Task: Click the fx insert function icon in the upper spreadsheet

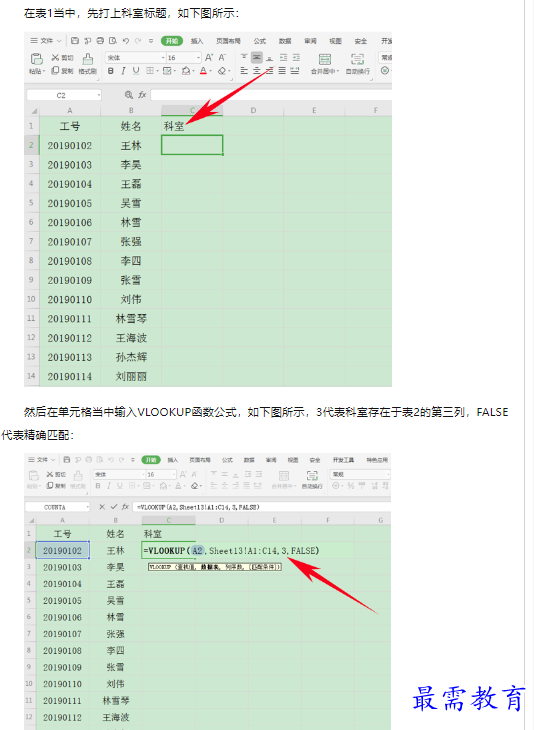Action: [142, 95]
